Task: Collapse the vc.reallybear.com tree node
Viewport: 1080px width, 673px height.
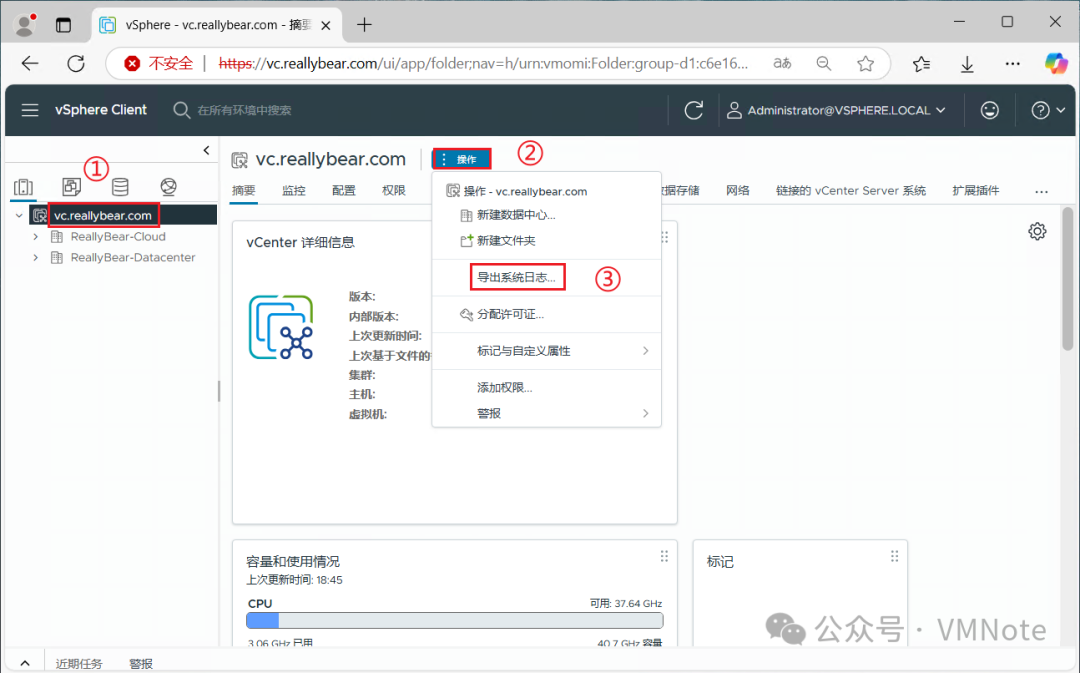Action: [x=19, y=216]
